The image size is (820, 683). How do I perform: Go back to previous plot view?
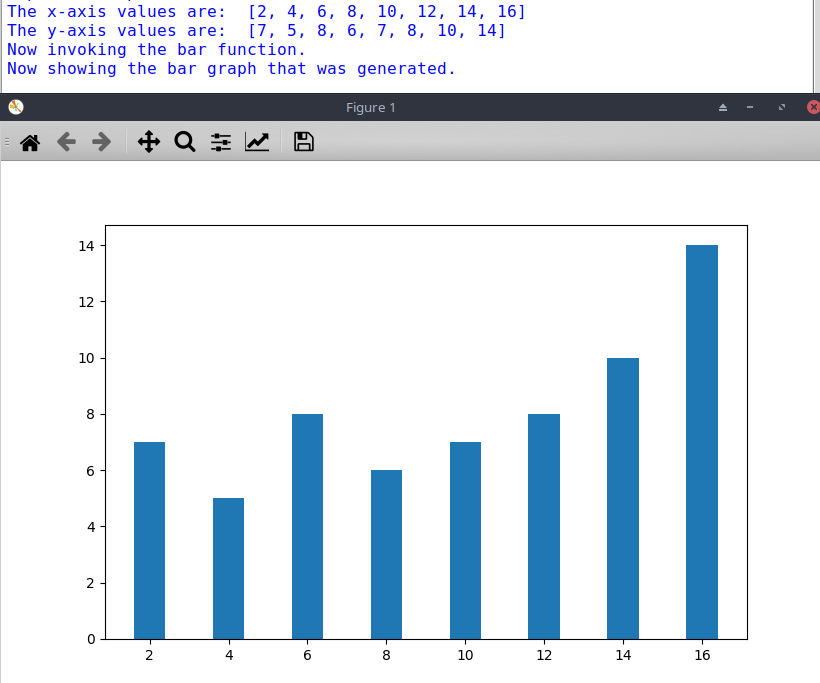pyautogui.click(x=66, y=142)
